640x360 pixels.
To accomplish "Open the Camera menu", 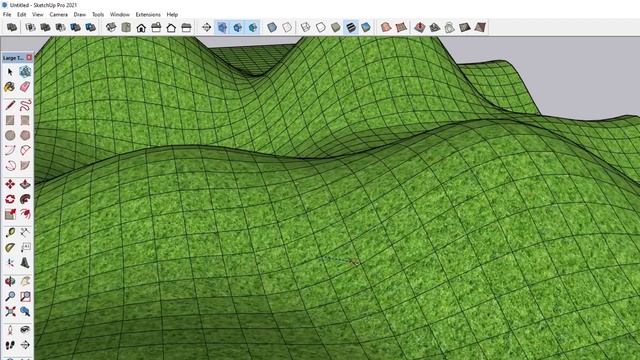I will 58,14.
